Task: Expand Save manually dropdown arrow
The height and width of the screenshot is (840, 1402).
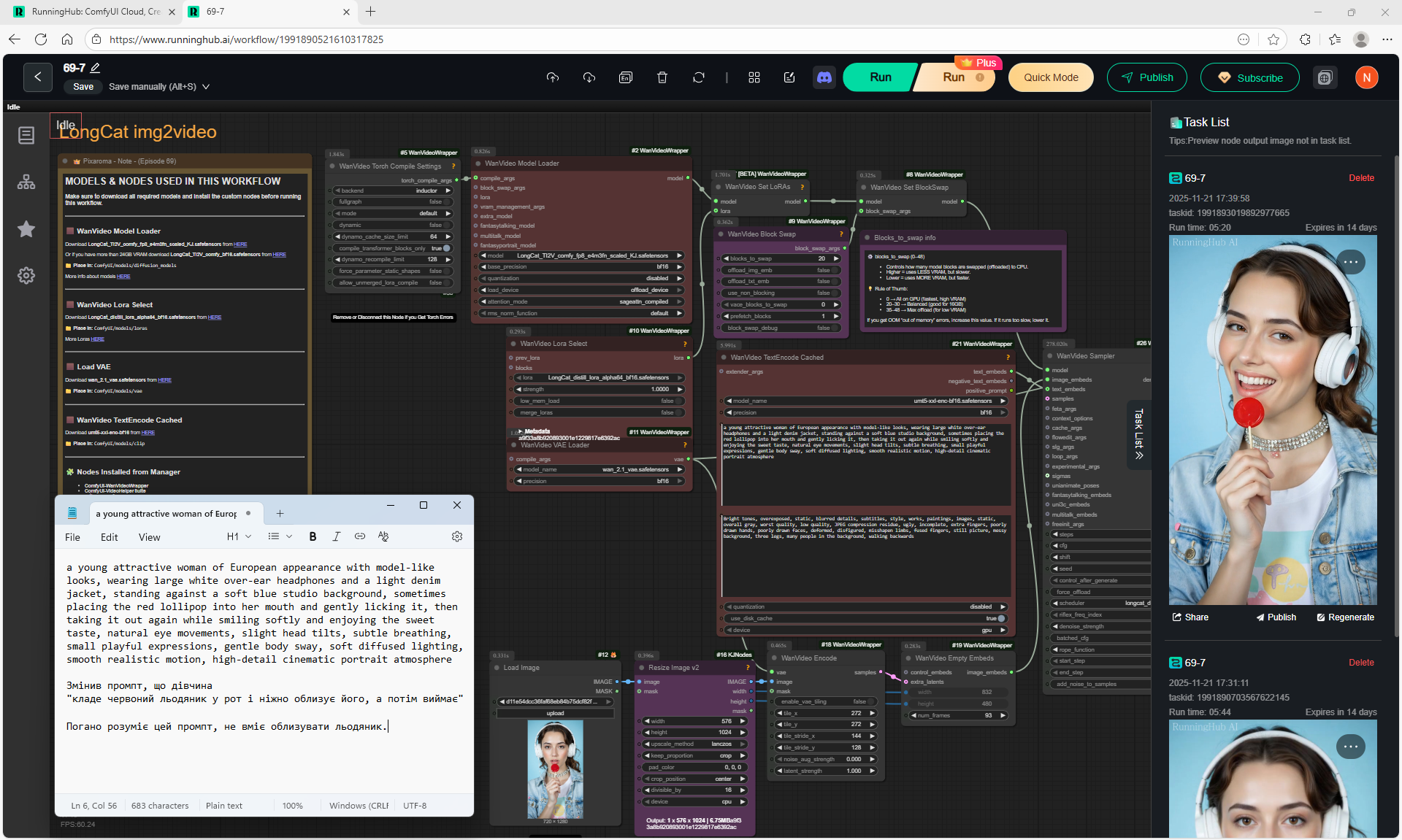Action: [206, 87]
